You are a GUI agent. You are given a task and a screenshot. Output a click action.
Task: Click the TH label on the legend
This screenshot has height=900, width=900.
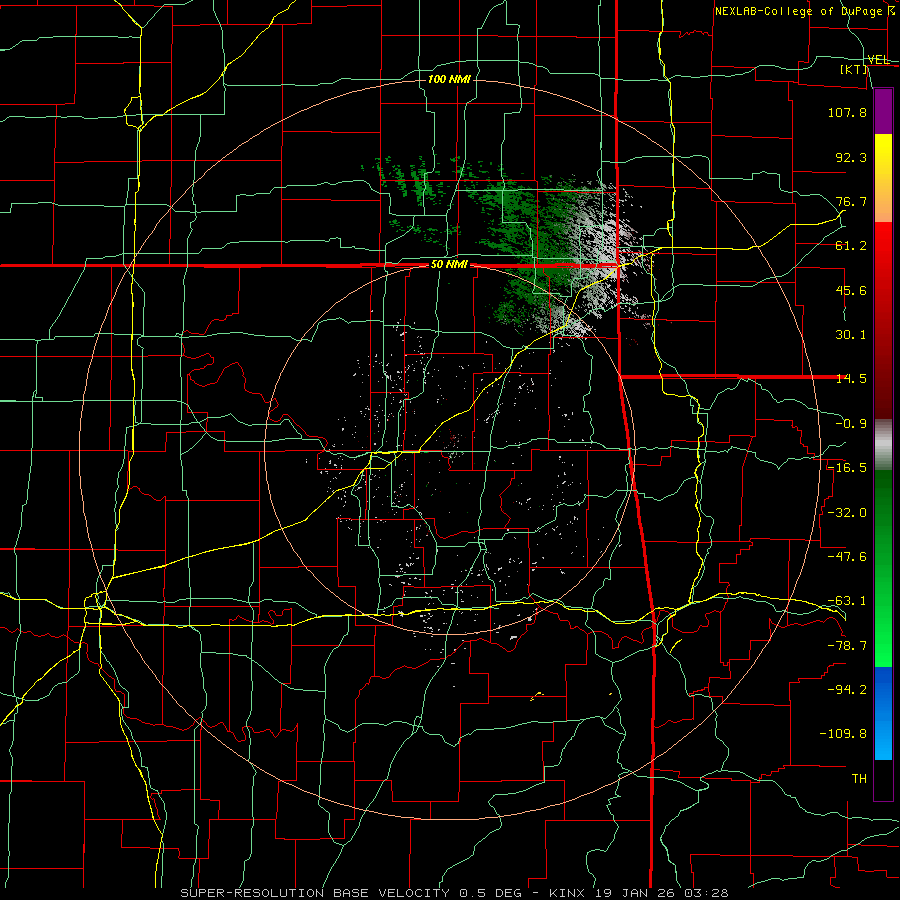pos(859,778)
